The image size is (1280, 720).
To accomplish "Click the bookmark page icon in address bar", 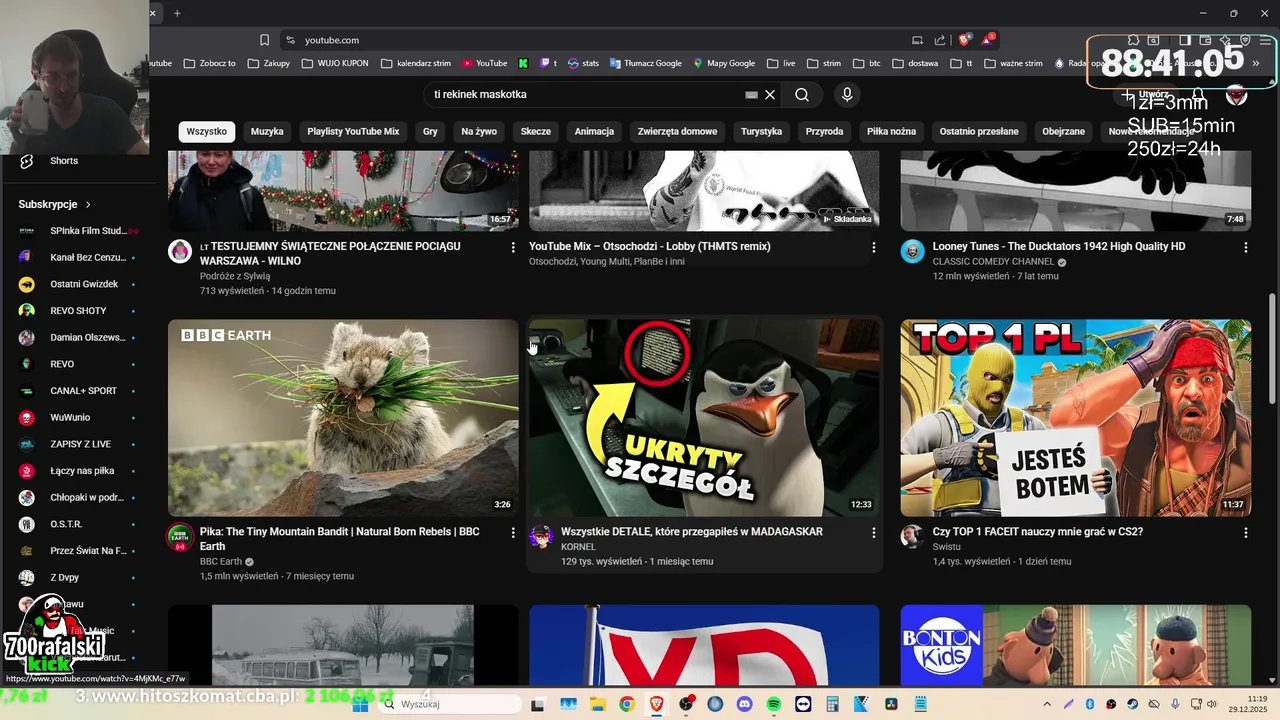I will click(x=264, y=40).
